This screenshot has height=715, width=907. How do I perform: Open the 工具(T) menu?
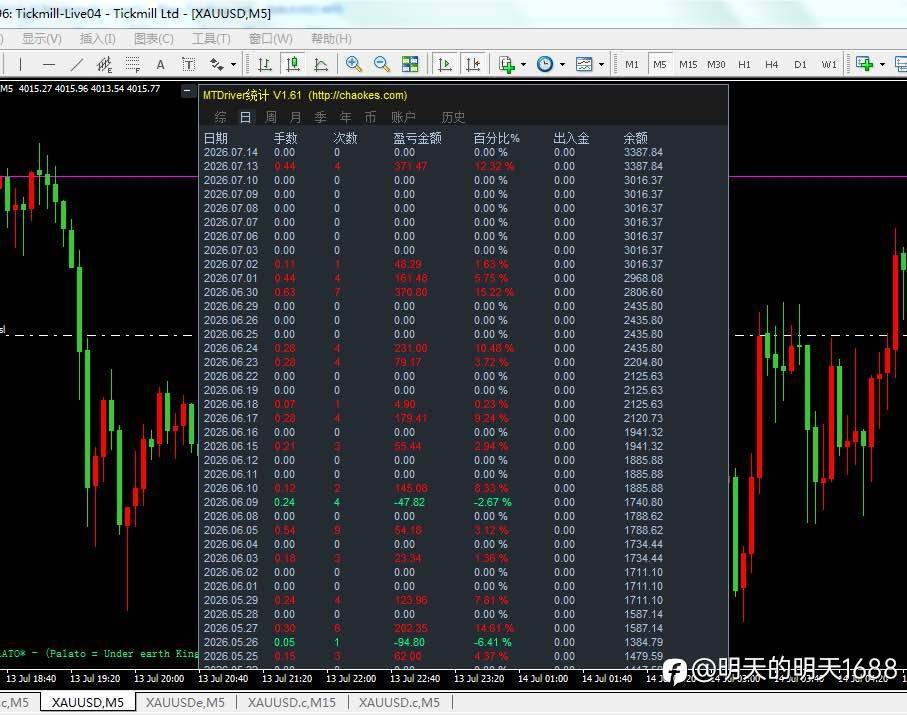(x=211, y=39)
